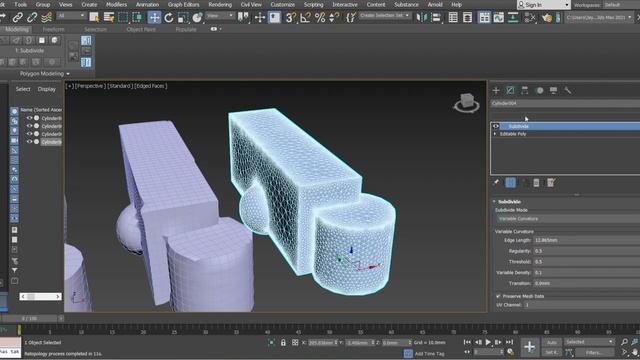The height and width of the screenshot is (360, 640).
Task: Activate the Select and Move tool
Action: pyautogui.click(x=154, y=17)
